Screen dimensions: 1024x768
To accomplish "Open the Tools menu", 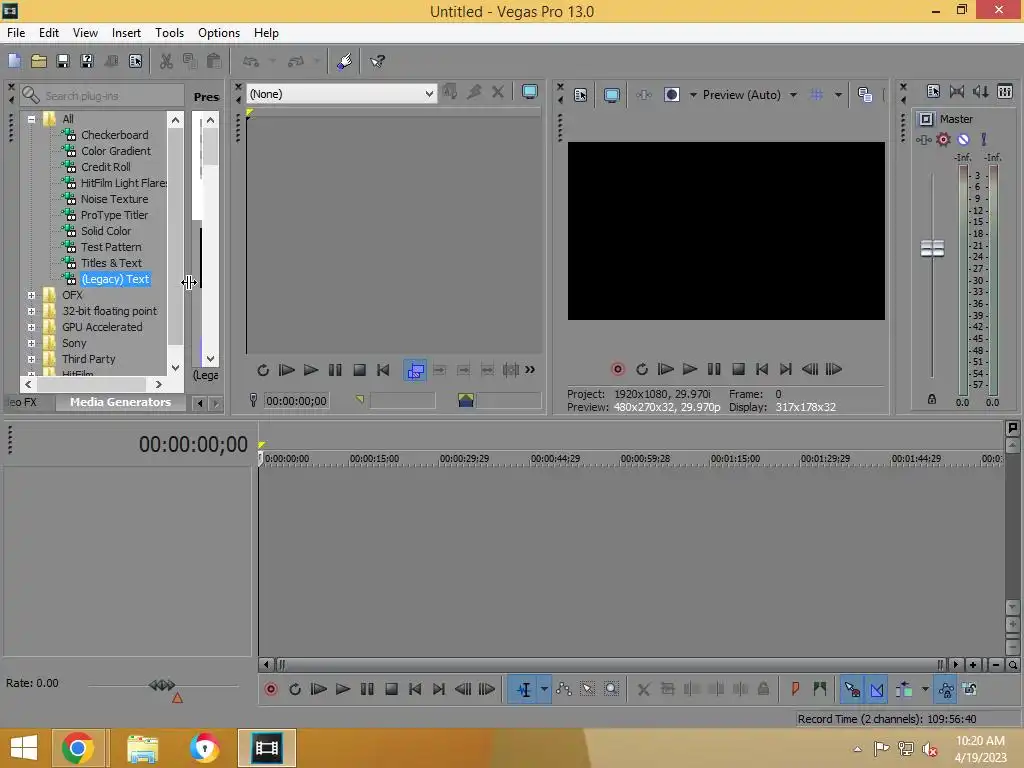I will 169,33.
